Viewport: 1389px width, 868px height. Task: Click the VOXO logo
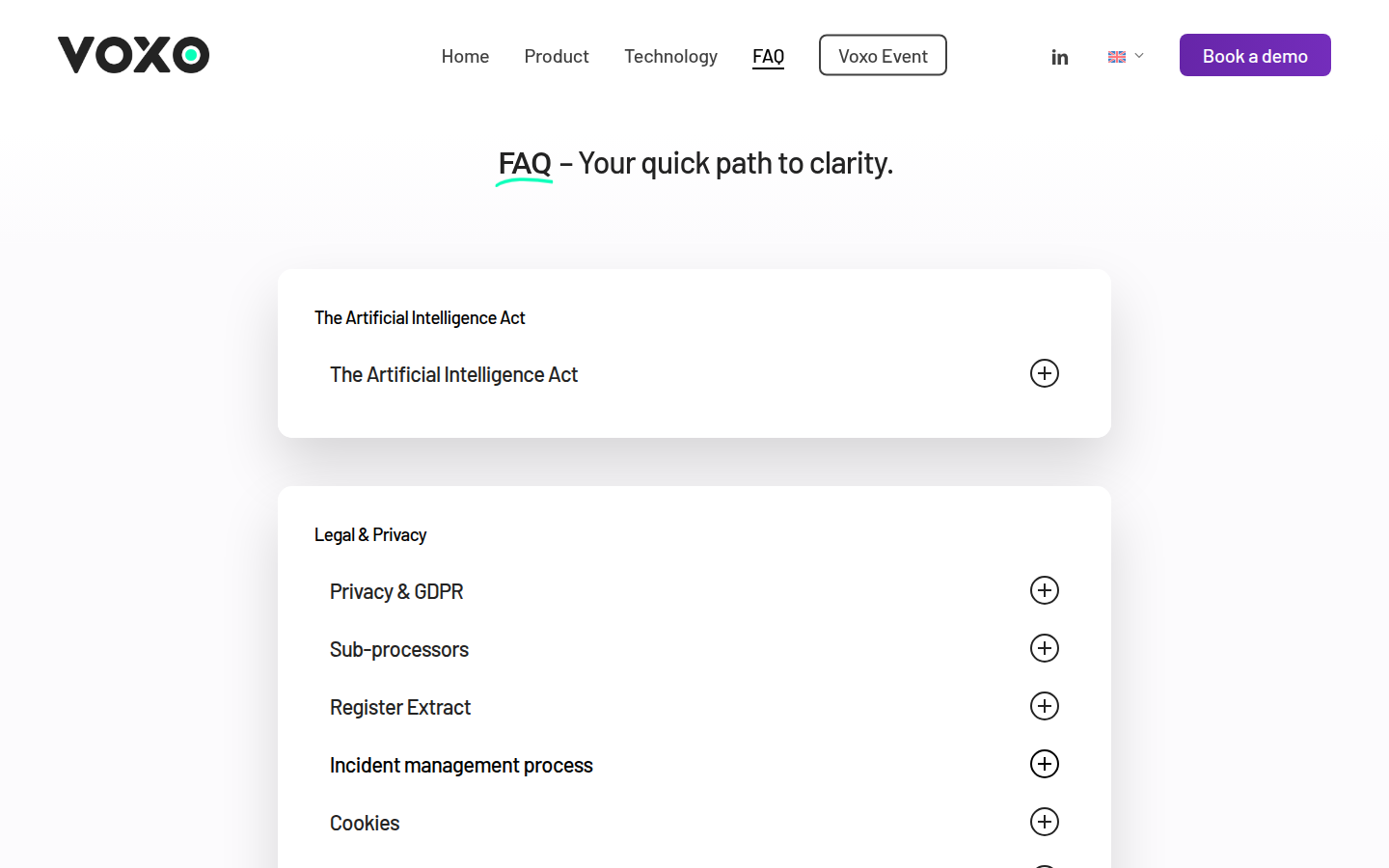pyautogui.click(x=133, y=55)
